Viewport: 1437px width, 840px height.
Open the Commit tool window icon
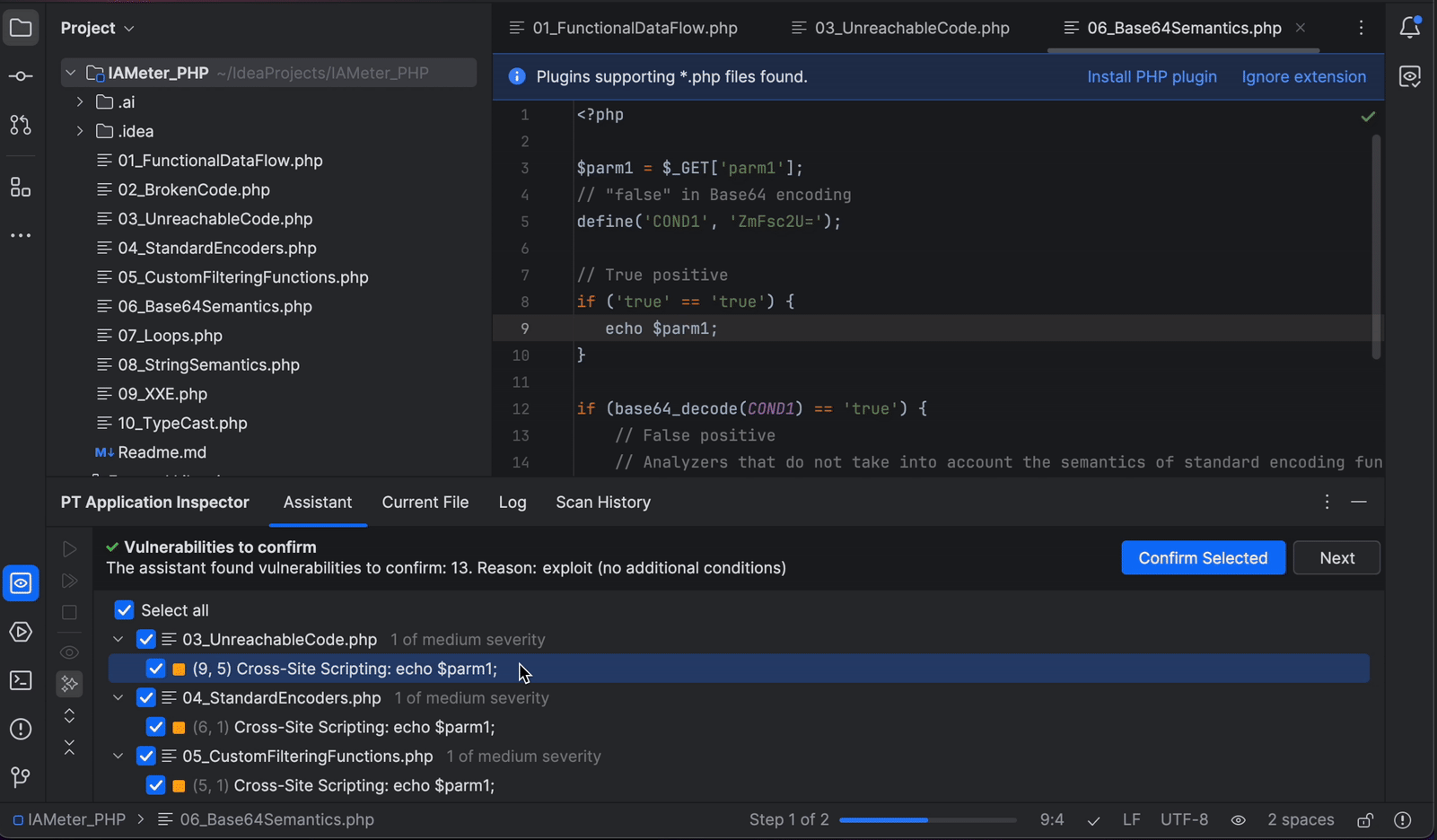click(21, 76)
